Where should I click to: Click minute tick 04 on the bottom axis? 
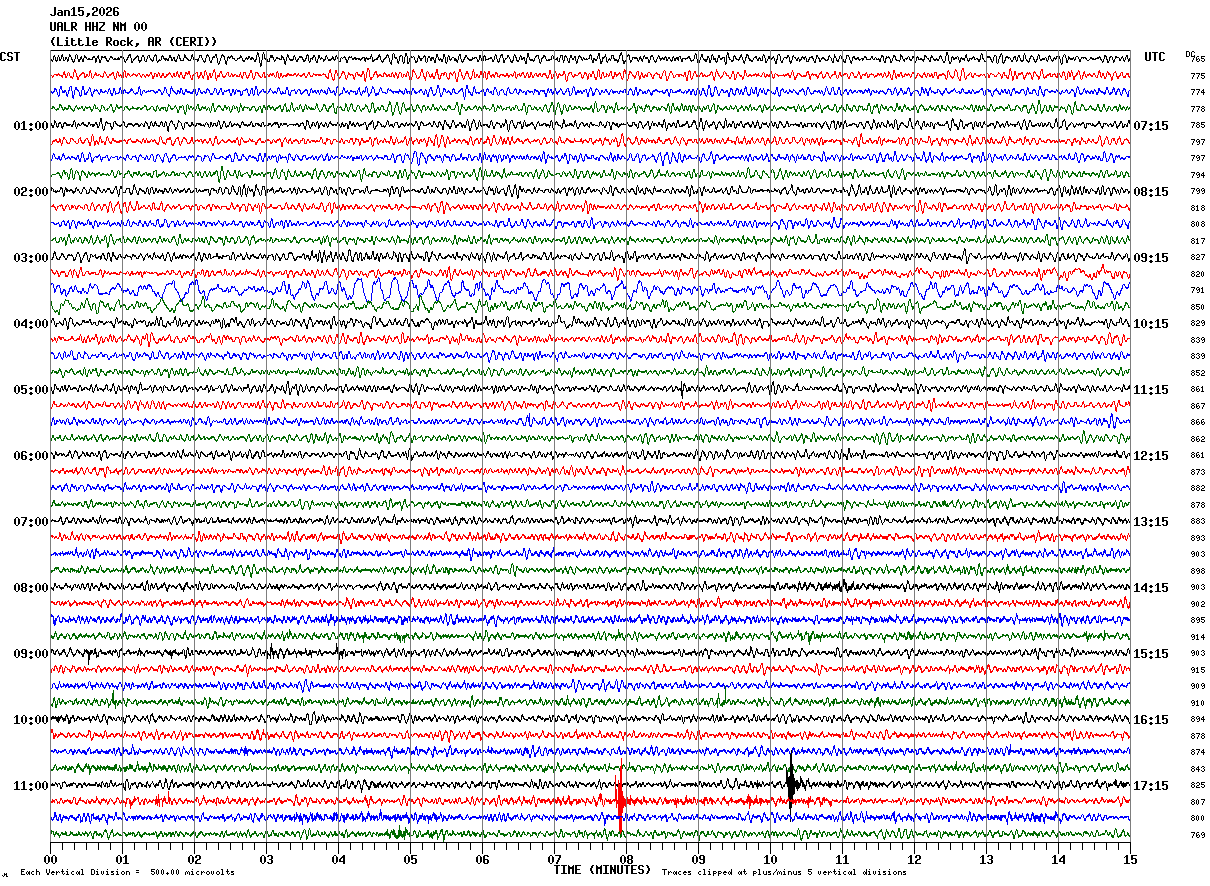tap(338, 859)
